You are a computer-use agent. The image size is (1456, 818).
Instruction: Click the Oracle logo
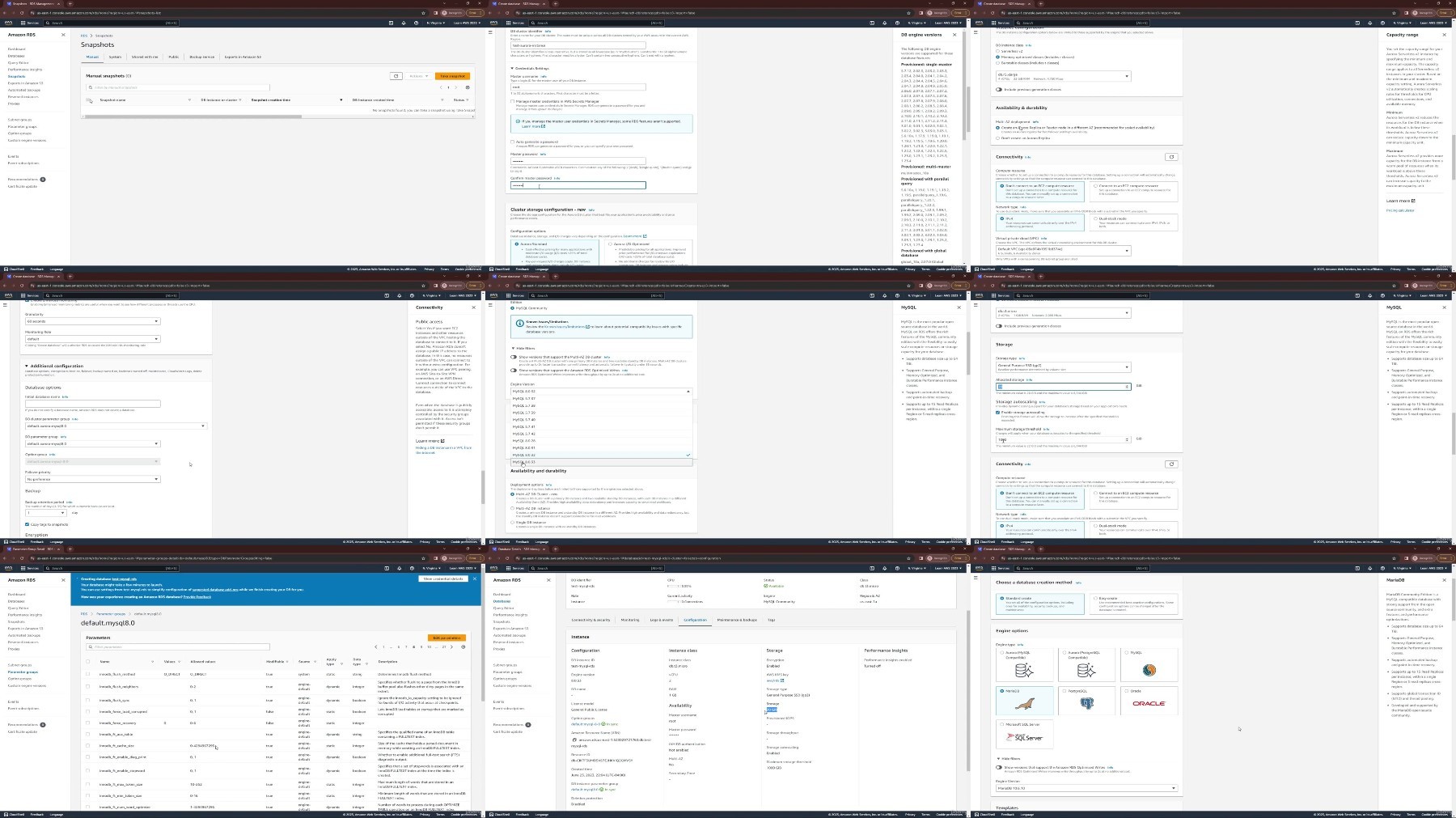pyautogui.click(x=1149, y=704)
